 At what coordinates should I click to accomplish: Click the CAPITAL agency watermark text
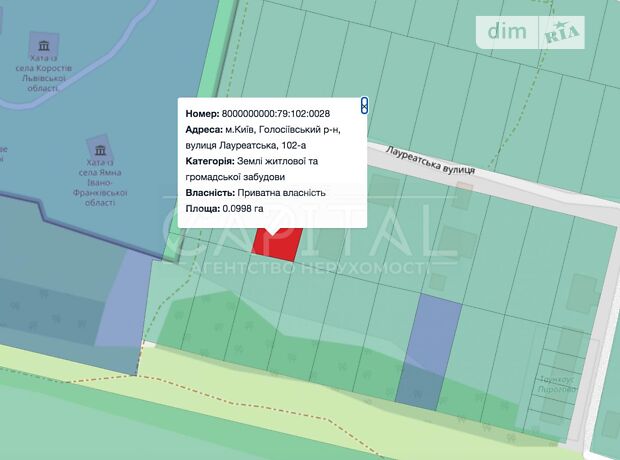tap(300, 225)
